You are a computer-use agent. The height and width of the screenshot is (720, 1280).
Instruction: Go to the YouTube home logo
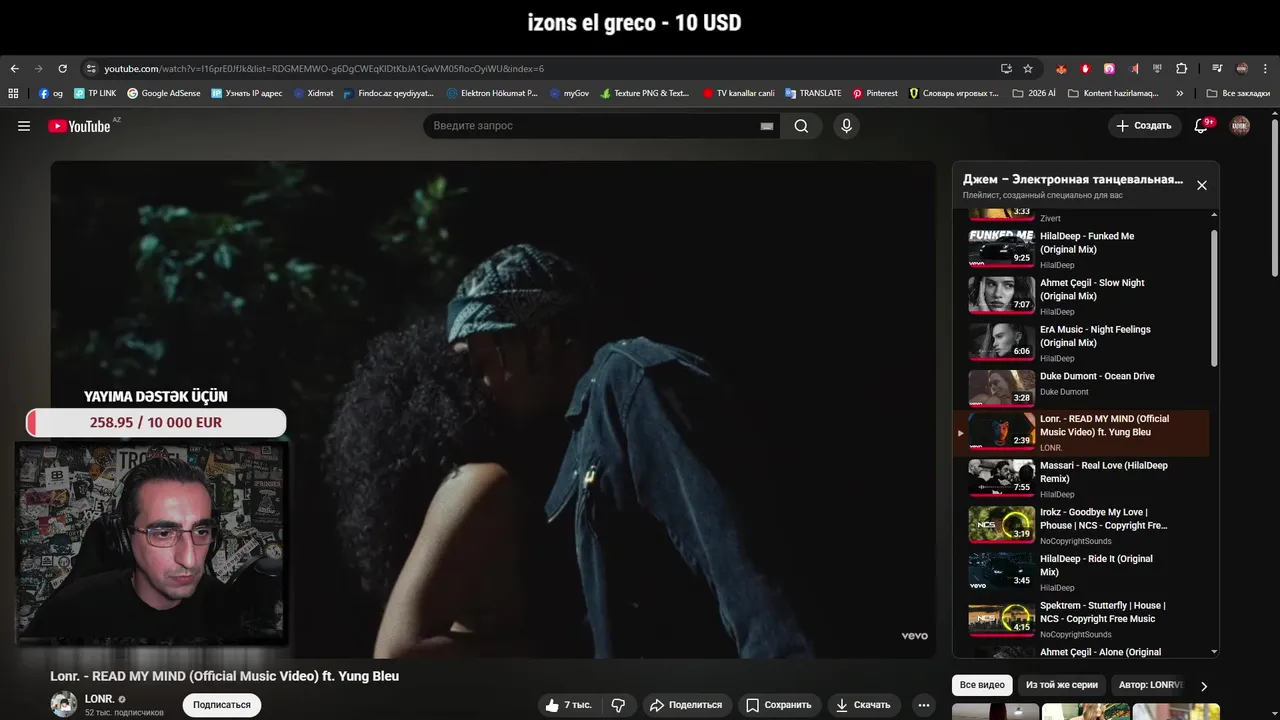point(79,126)
